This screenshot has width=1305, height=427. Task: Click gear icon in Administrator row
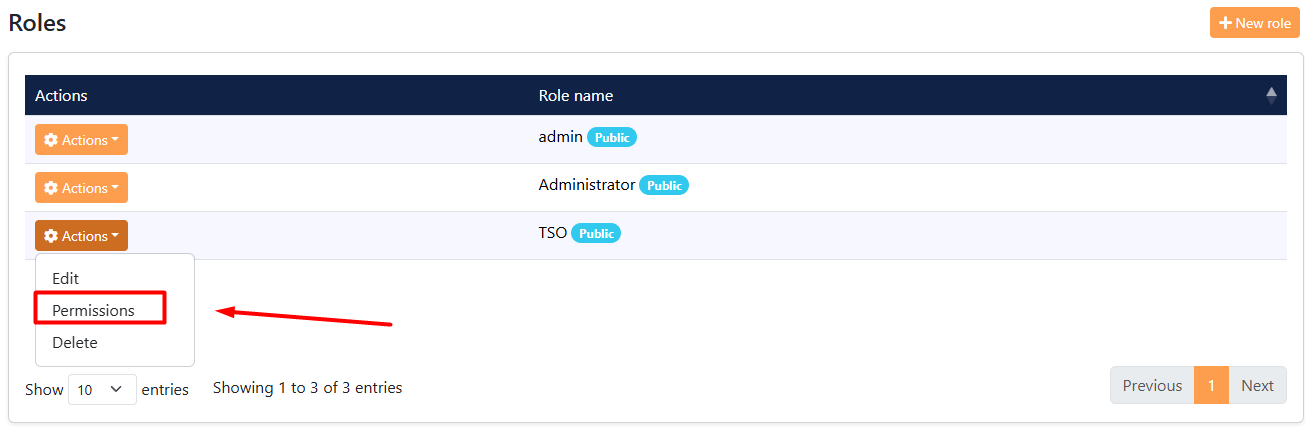51,188
